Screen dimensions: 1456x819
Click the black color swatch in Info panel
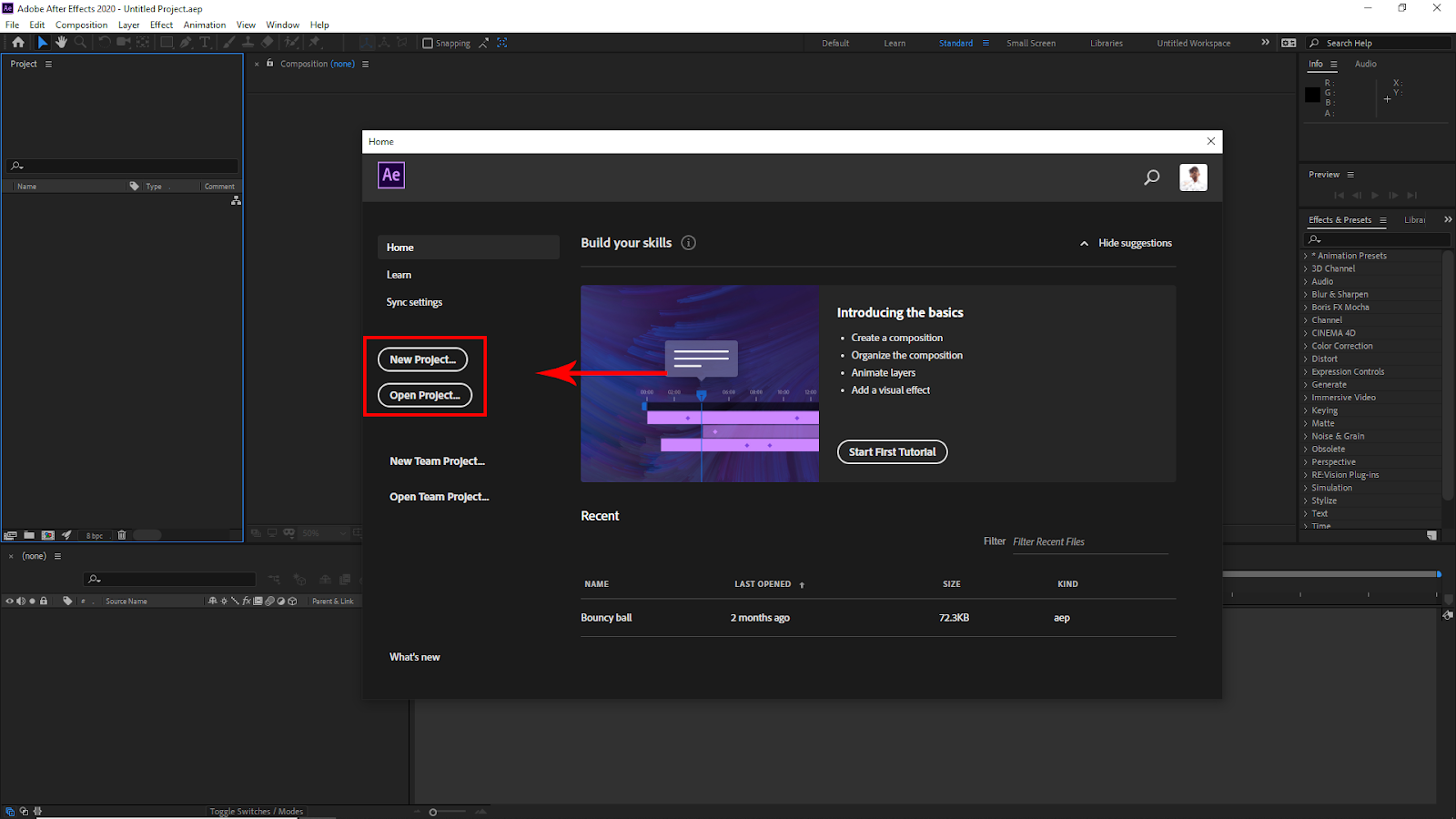1312,95
